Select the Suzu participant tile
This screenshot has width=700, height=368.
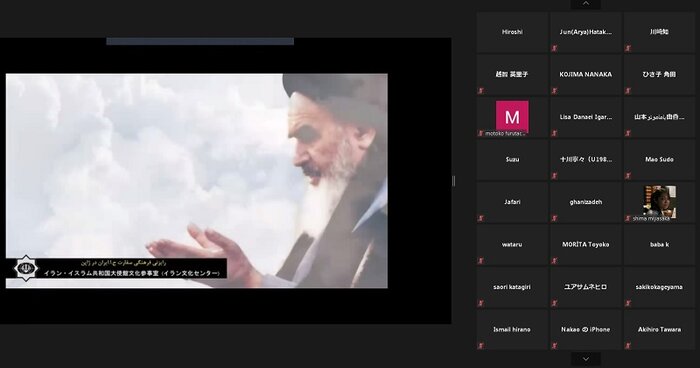[x=512, y=159]
